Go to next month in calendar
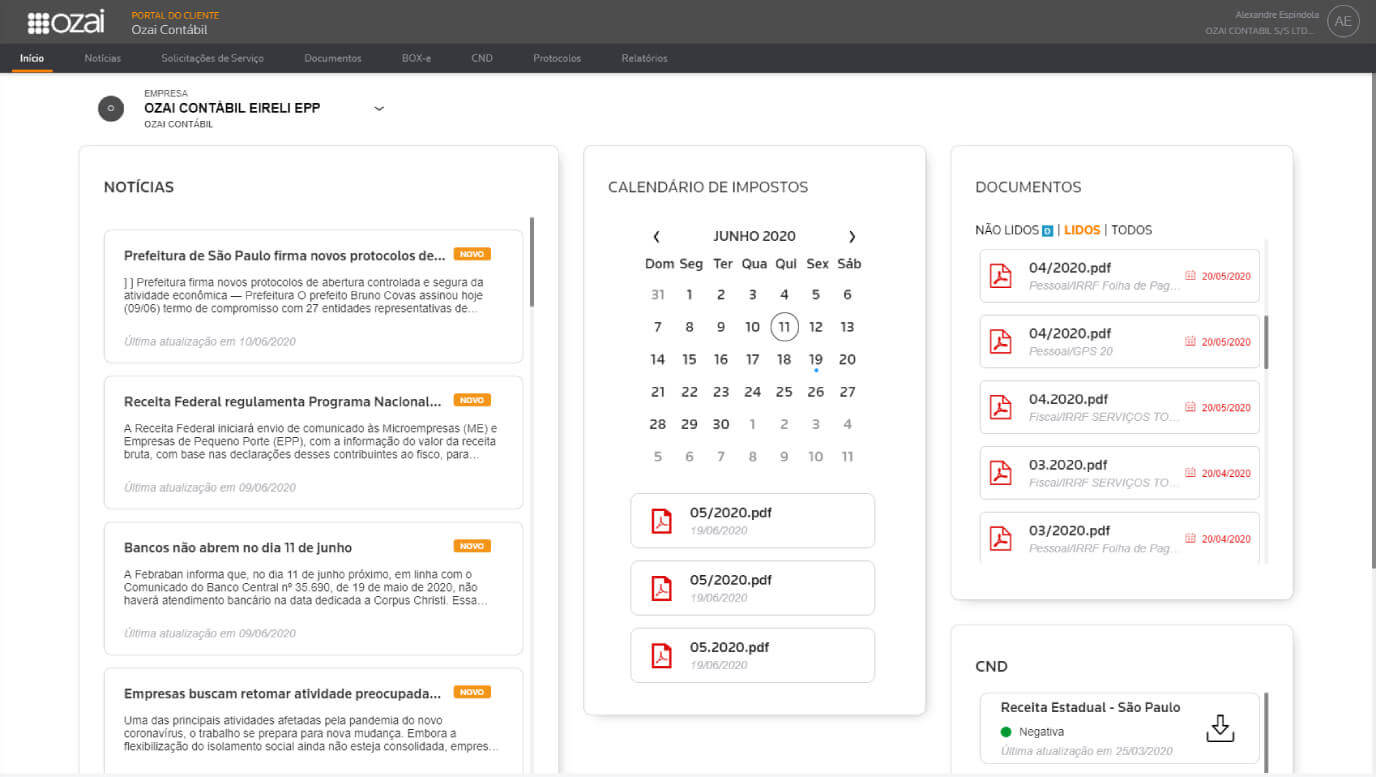The height and width of the screenshot is (777, 1376). coord(852,237)
